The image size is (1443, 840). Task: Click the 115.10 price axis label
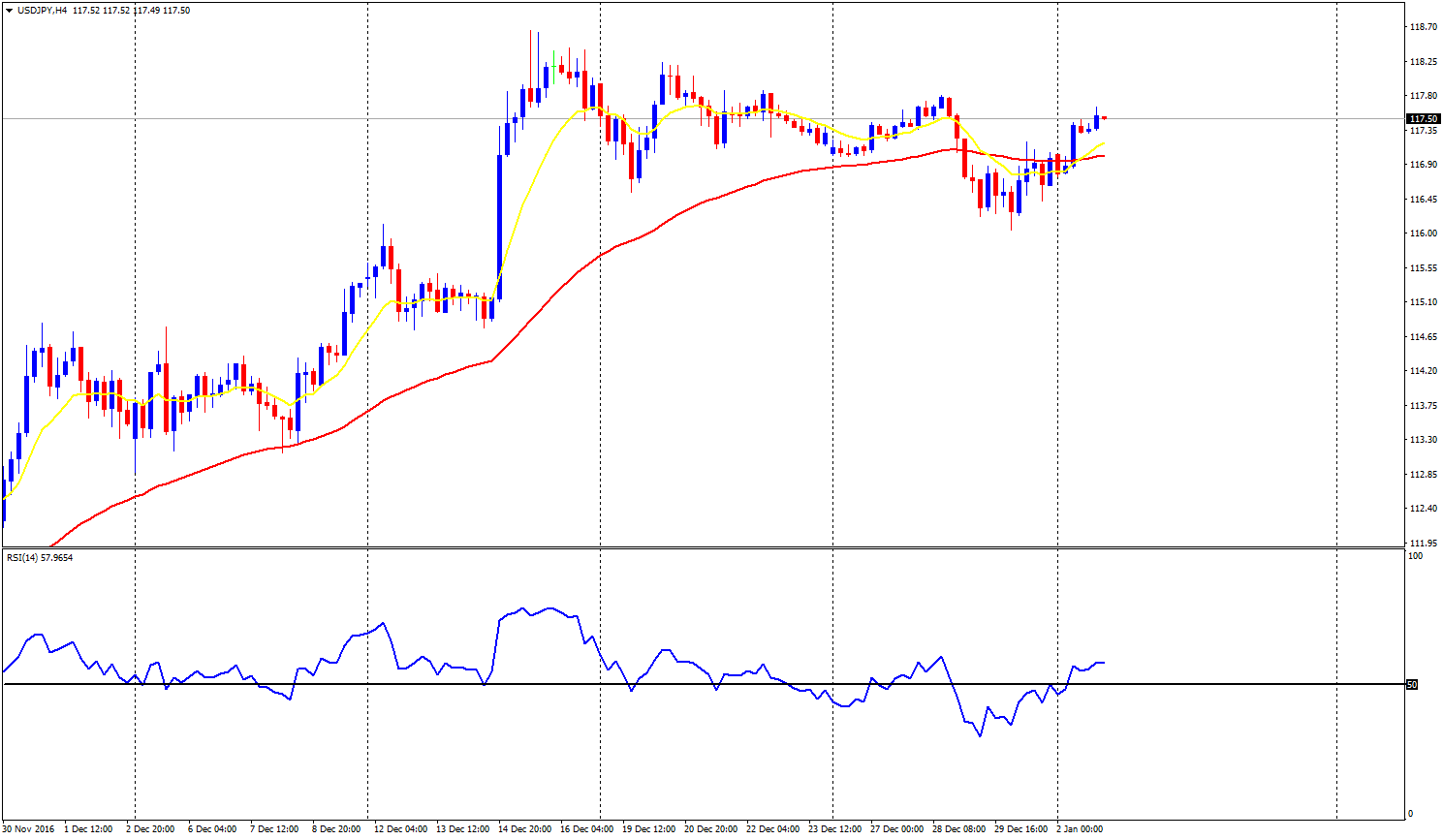[1424, 302]
